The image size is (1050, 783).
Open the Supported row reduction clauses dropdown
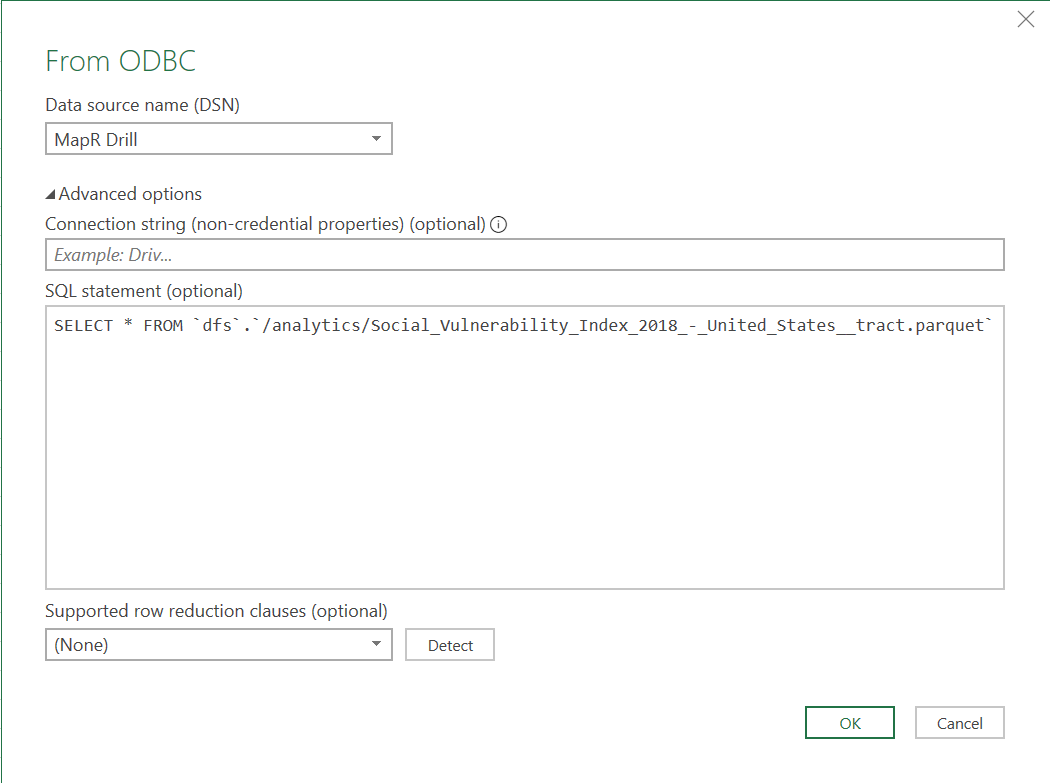pos(377,644)
